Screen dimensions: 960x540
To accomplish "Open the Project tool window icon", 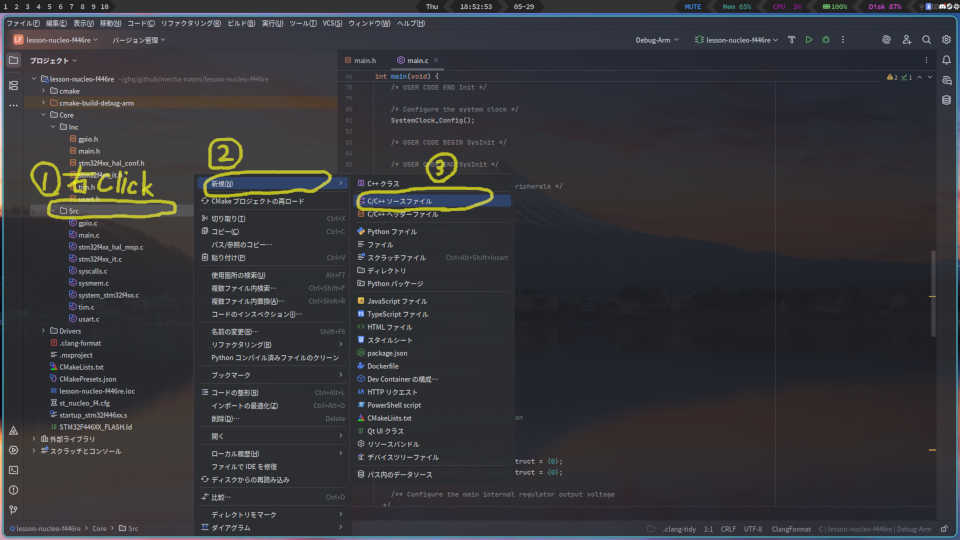I will [13, 60].
